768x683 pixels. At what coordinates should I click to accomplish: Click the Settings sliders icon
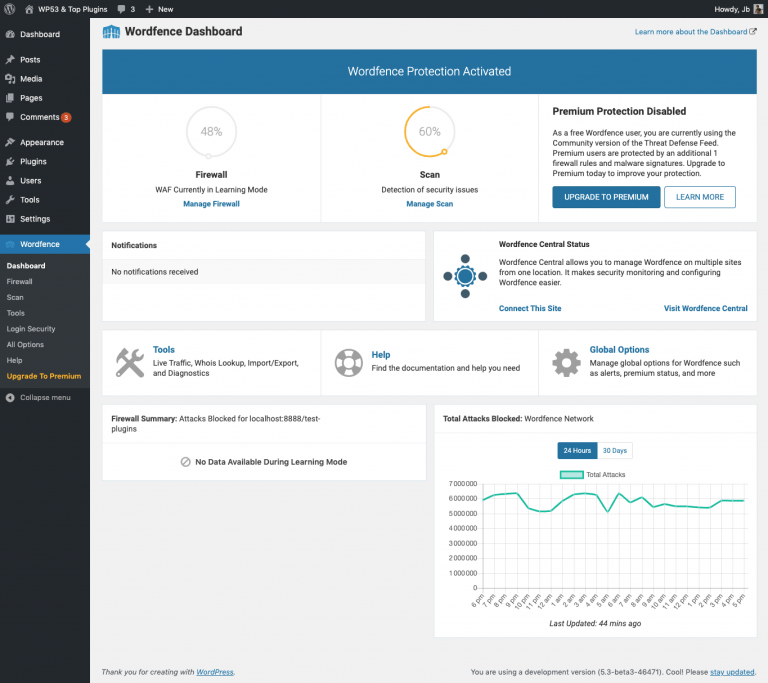pyautogui.click(x=10, y=219)
